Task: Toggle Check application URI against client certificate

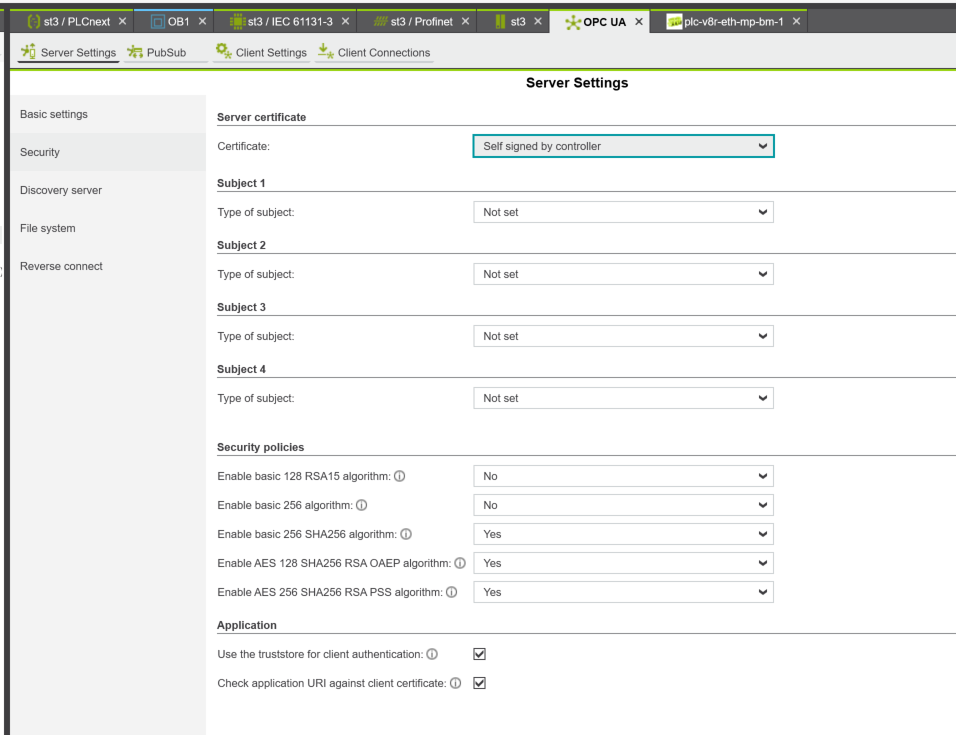Action: 479,684
